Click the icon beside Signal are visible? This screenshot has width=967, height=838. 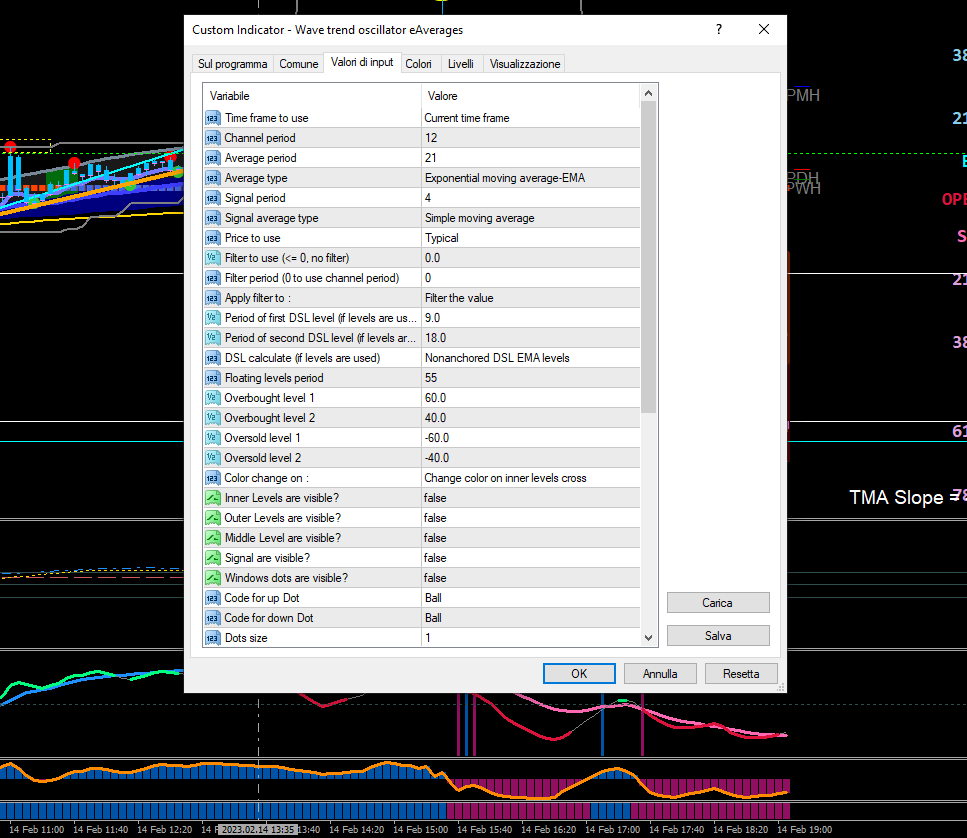(212, 558)
